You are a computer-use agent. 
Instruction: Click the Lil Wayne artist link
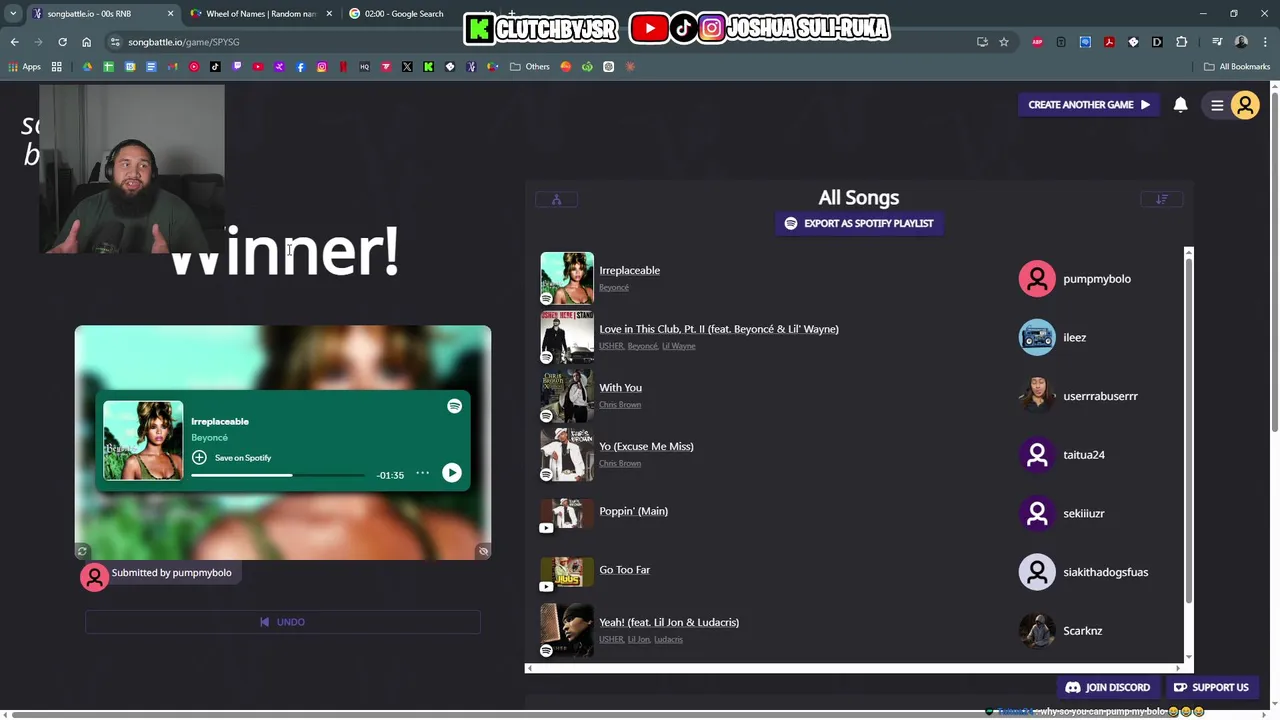click(x=679, y=346)
